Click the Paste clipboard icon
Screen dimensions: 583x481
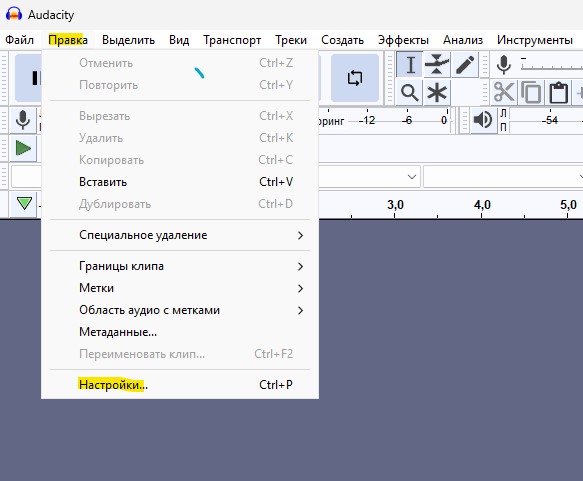558,93
